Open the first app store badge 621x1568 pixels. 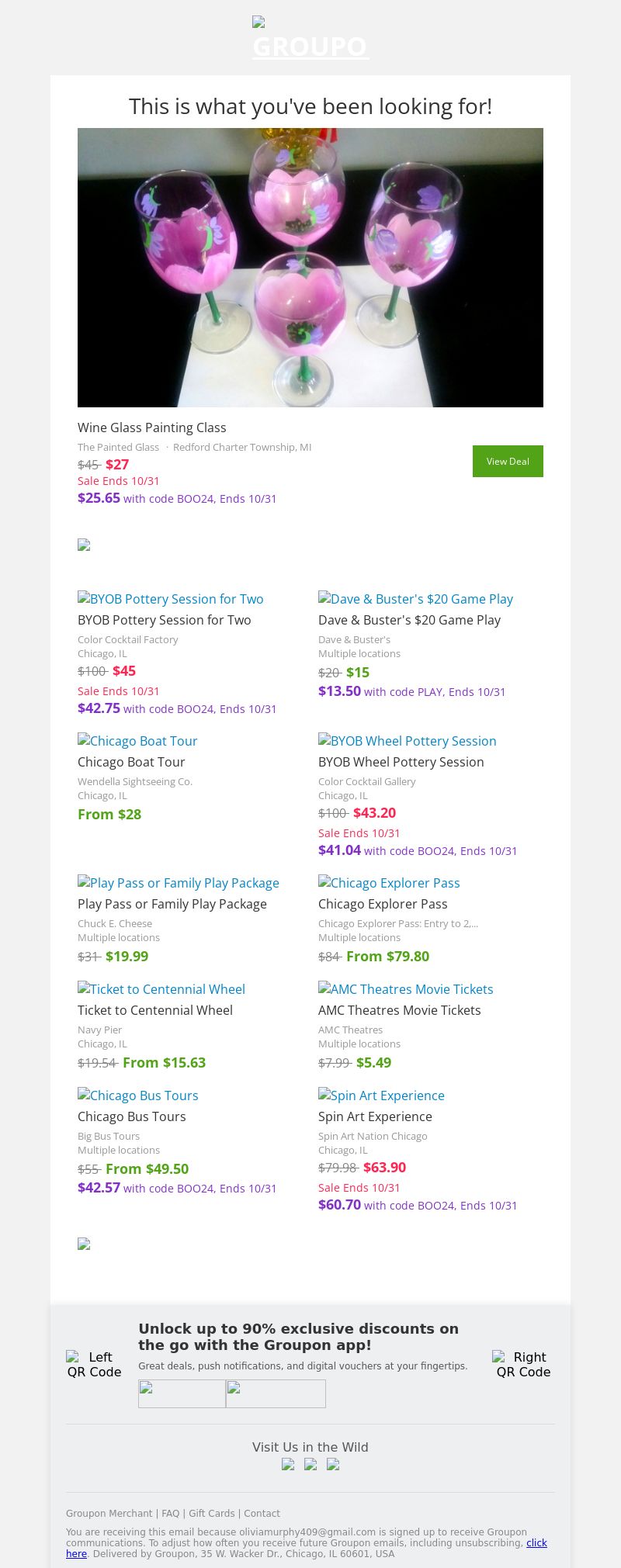182,1393
